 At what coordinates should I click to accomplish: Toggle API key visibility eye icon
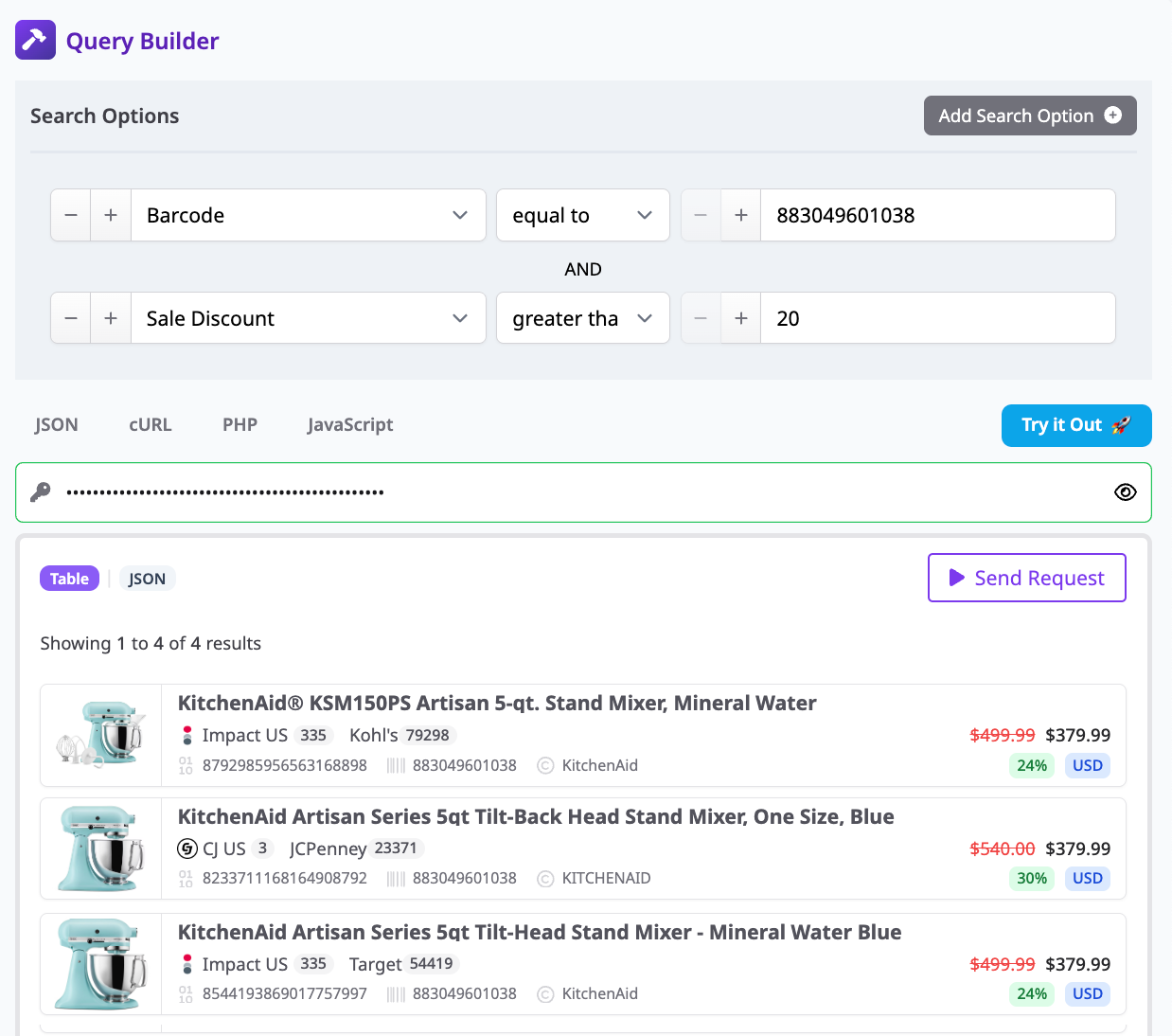1125,492
